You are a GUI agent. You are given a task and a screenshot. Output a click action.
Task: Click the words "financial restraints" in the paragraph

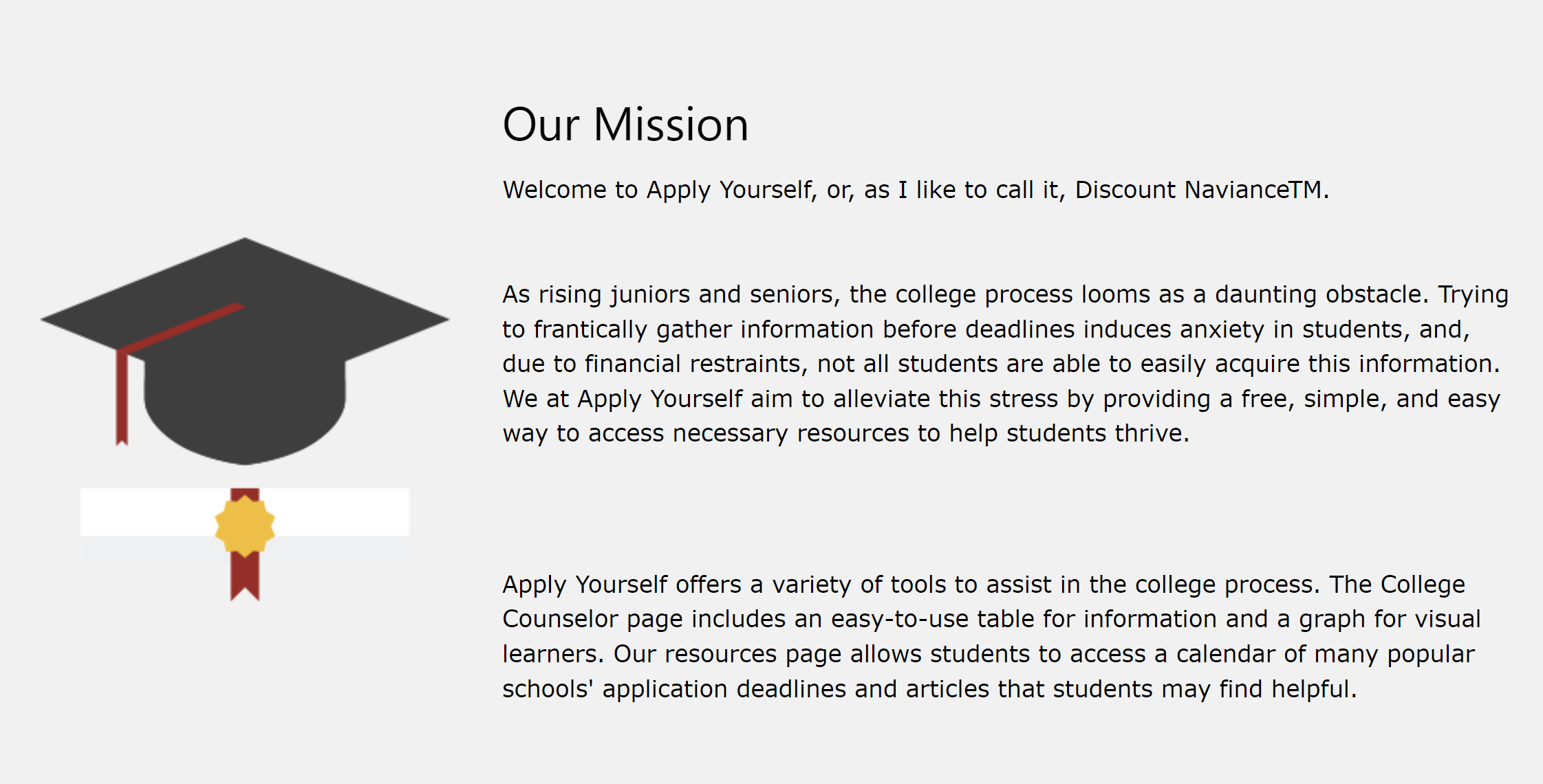[695, 364]
